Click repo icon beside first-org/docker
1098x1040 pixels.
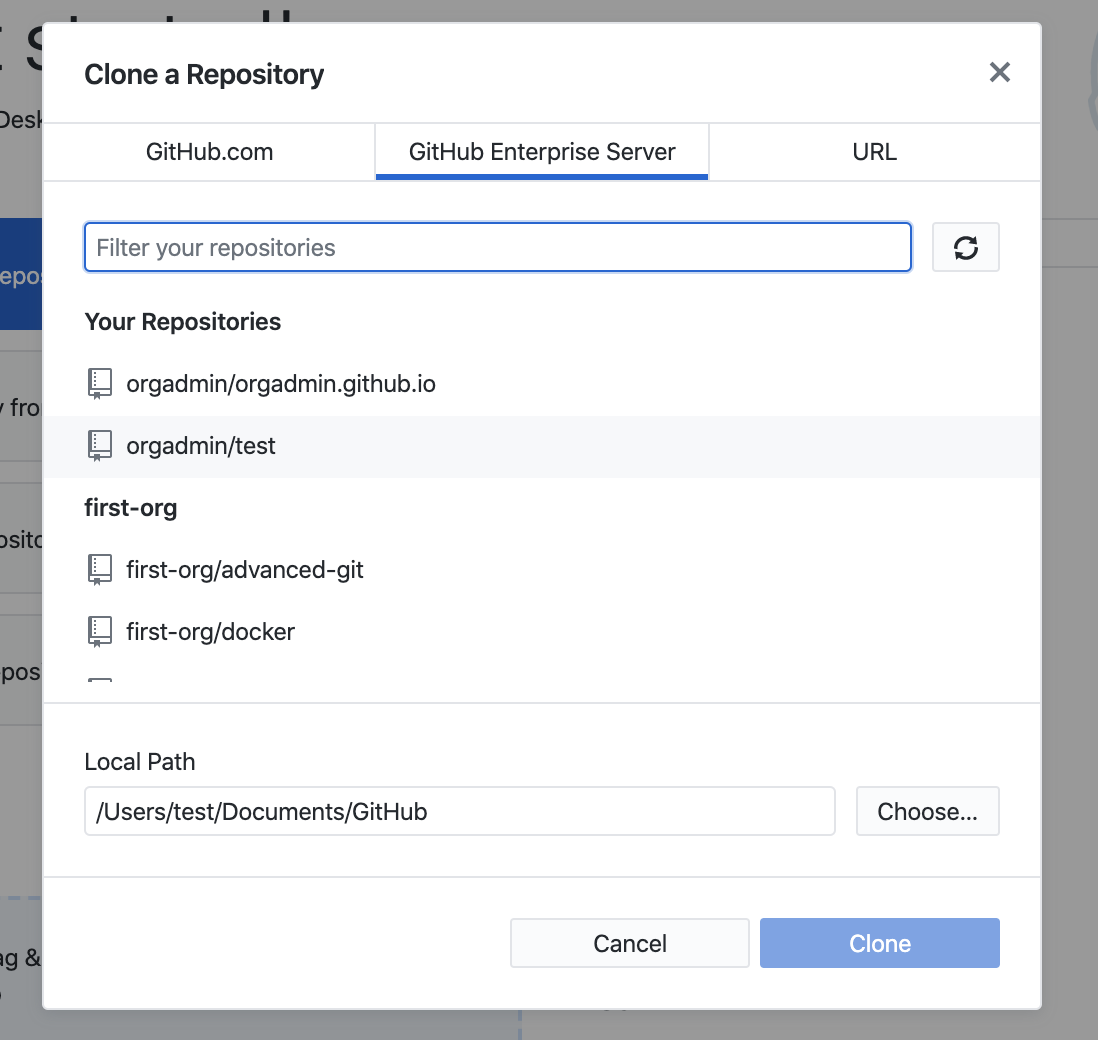point(99,632)
